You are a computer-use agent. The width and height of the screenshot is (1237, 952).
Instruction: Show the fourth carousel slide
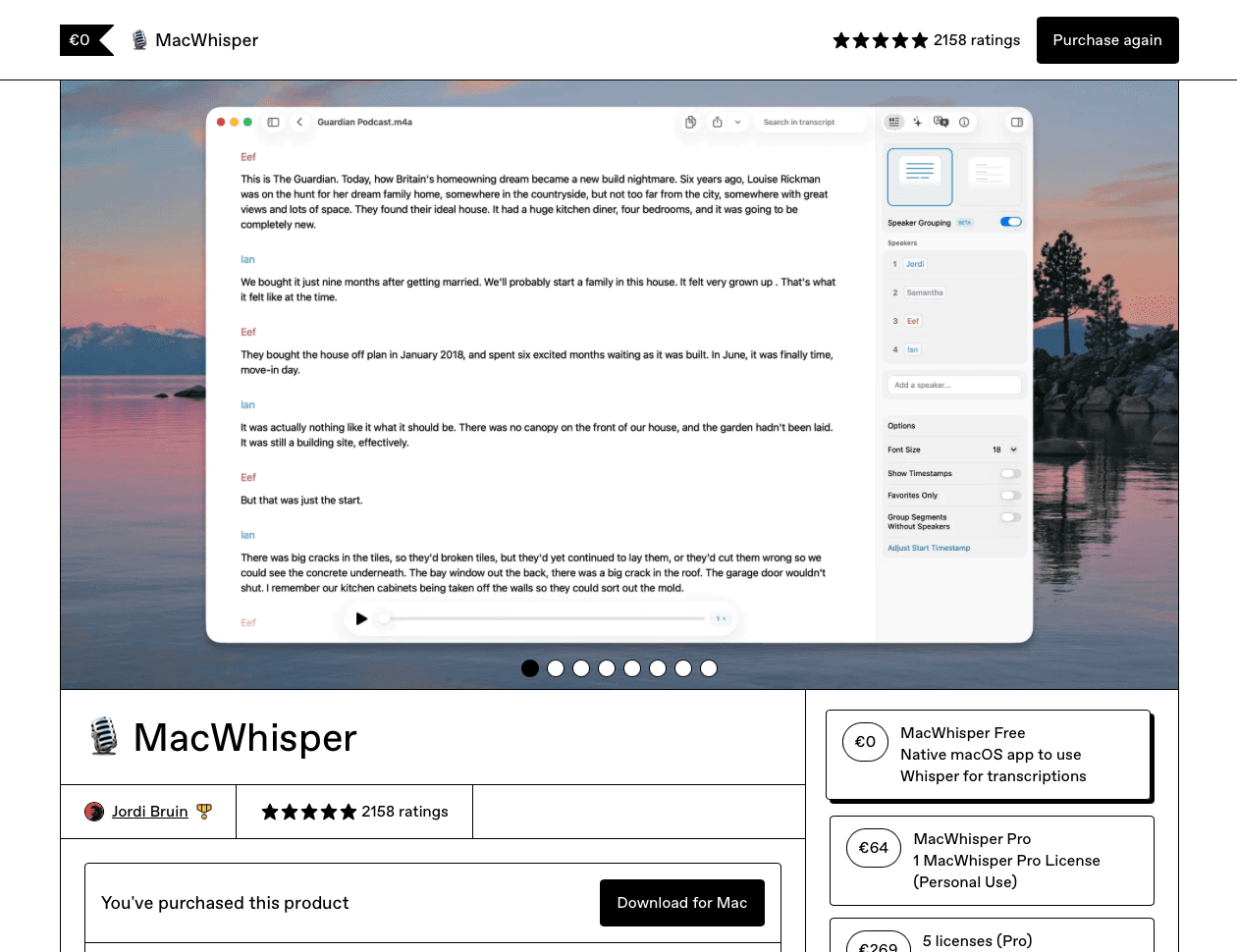point(607,668)
